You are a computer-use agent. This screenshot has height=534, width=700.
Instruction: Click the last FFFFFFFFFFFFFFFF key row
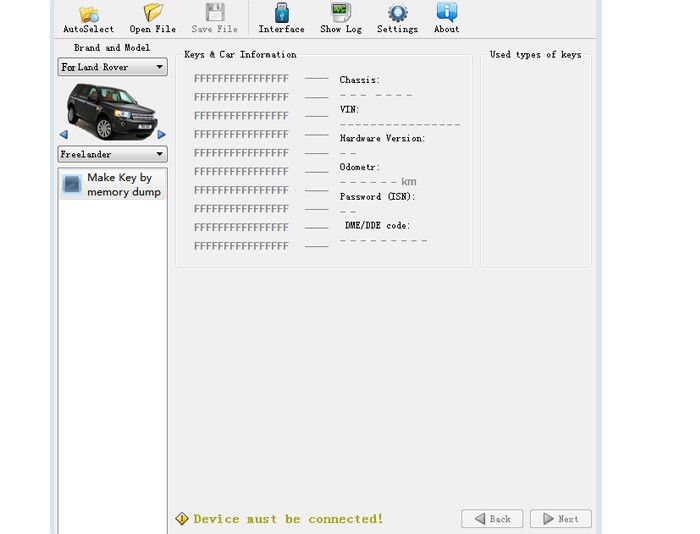click(x=241, y=246)
